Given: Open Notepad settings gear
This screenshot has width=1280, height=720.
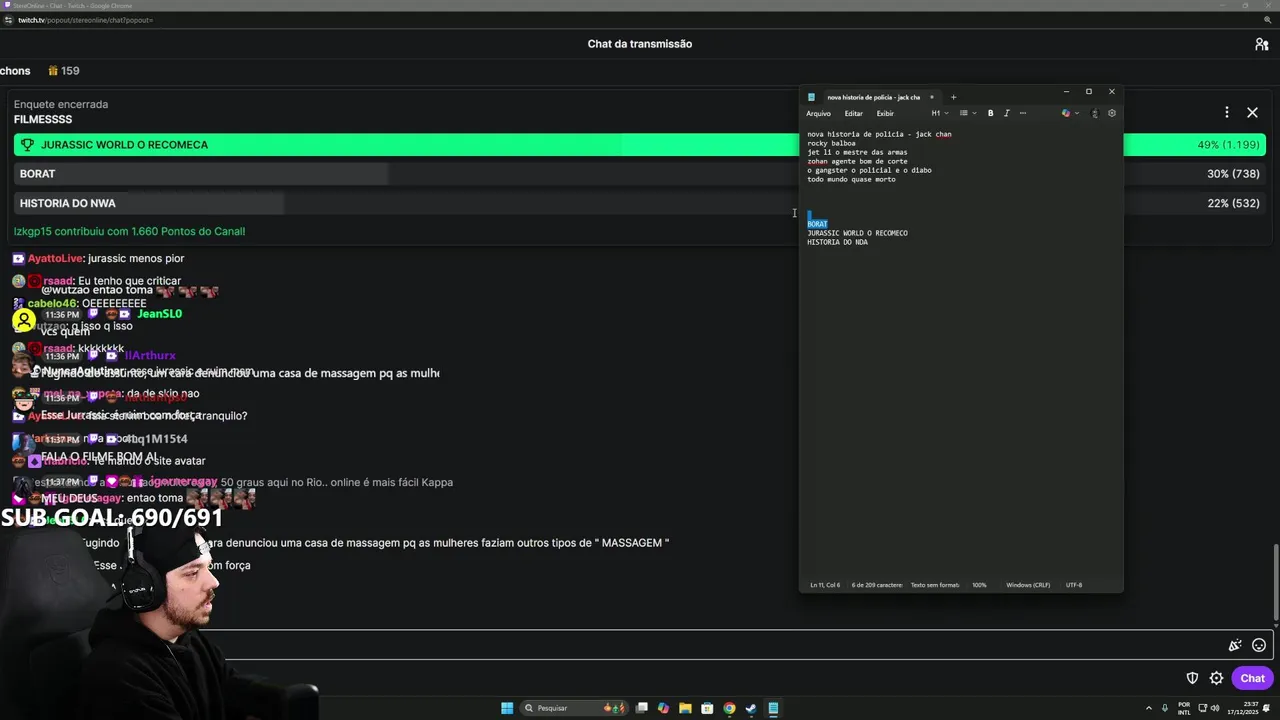Looking at the screenshot, I should (1111, 113).
